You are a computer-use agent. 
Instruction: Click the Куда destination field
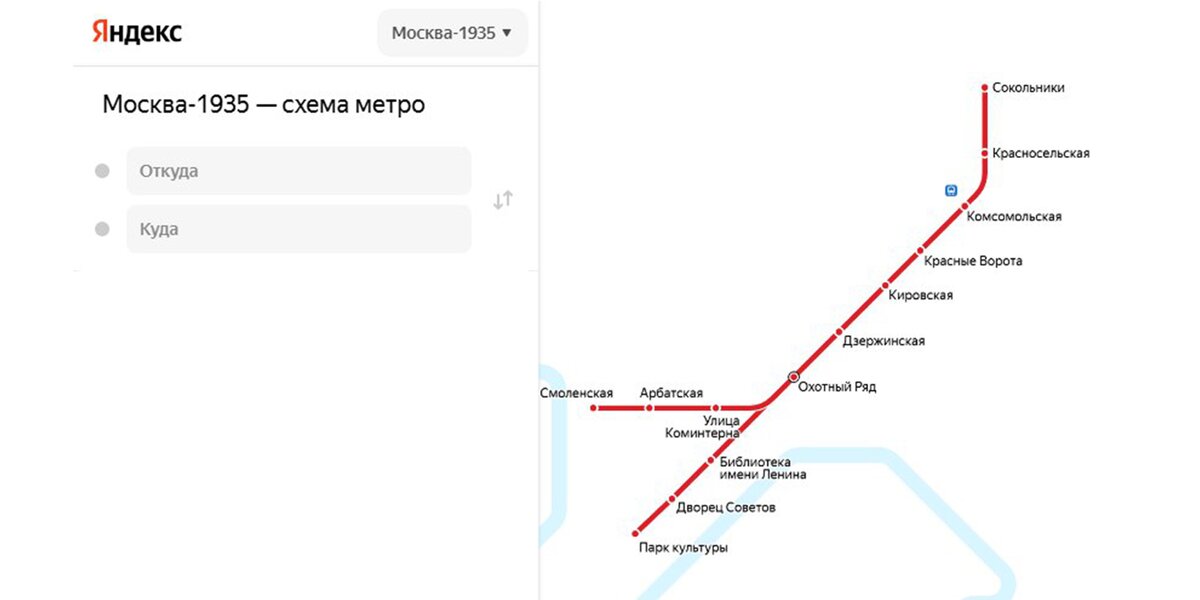(298, 229)
